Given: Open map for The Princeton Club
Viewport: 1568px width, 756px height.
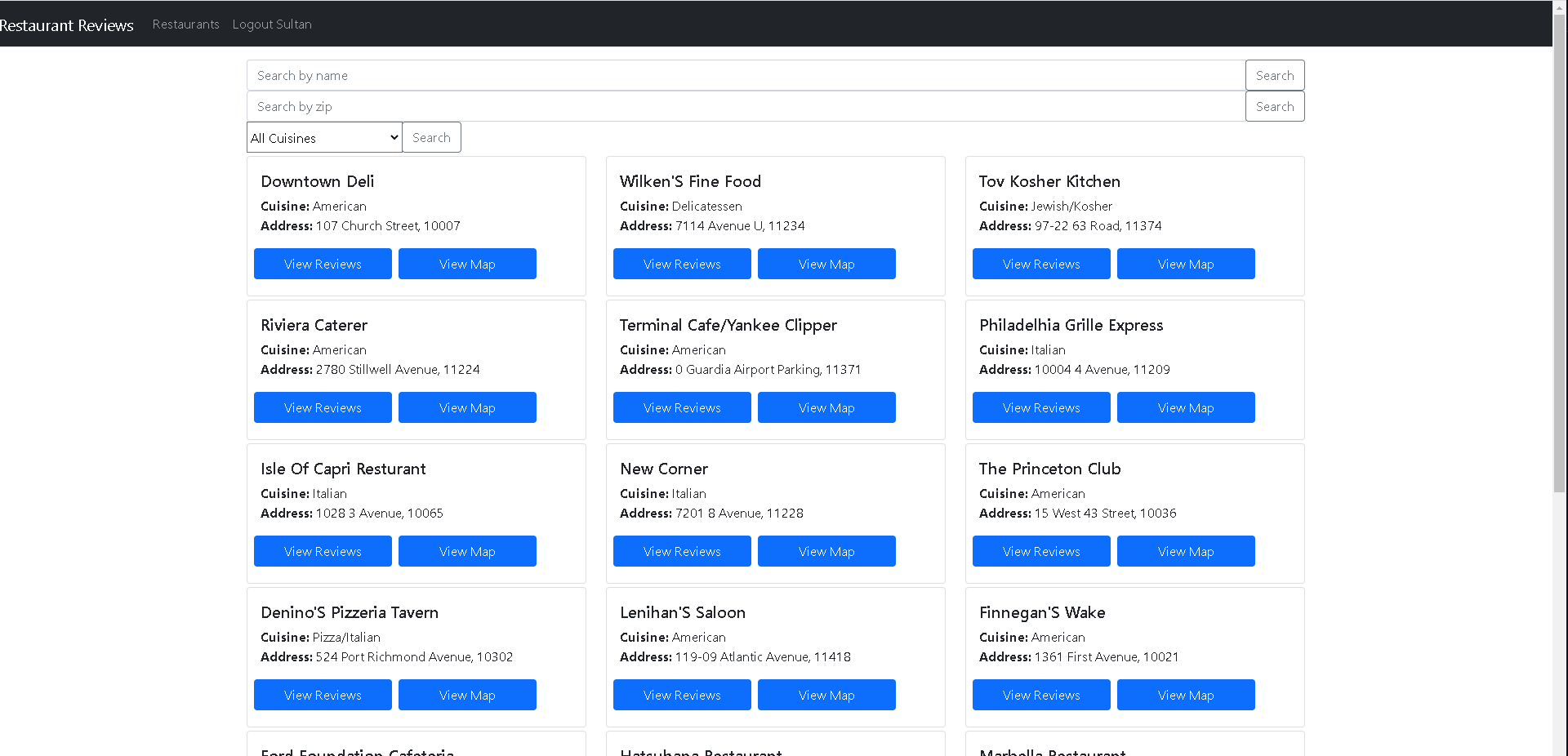Looking at the screenshot, I should (x=1186, y=551).
